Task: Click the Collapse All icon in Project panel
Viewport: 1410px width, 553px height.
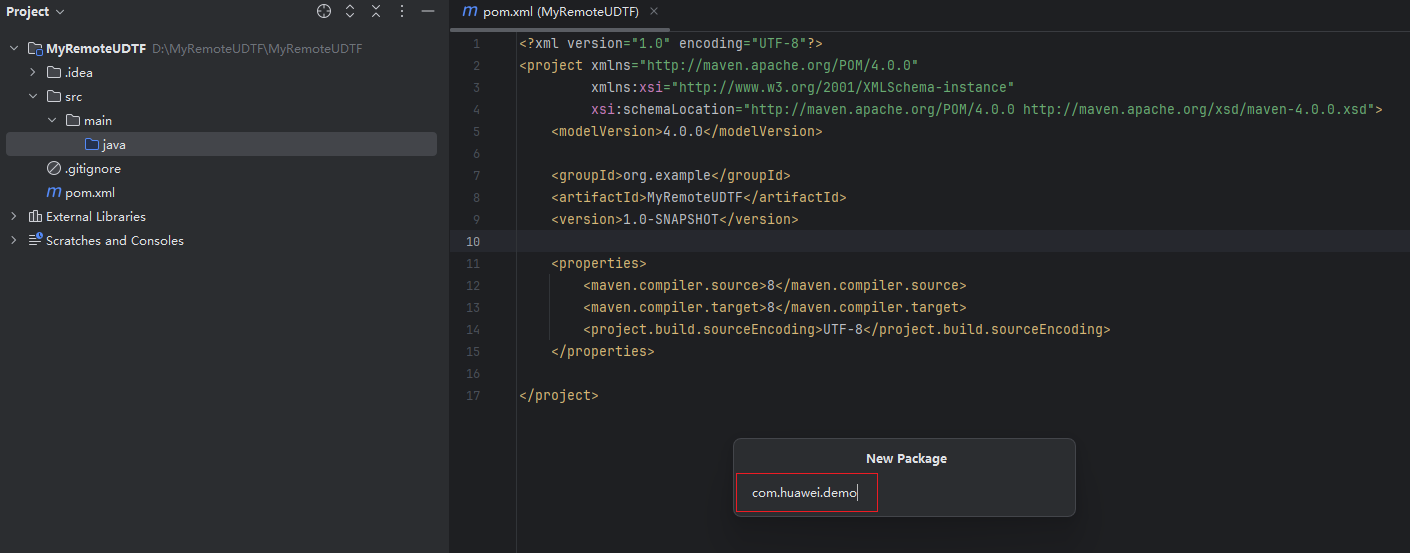Action: point(376,11)
